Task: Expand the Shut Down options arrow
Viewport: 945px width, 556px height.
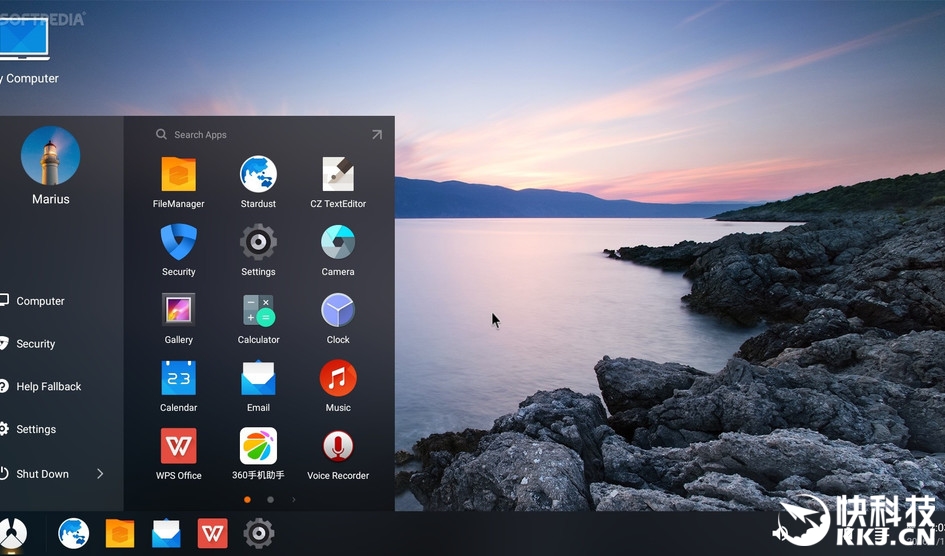Action: tap(100, 474)
